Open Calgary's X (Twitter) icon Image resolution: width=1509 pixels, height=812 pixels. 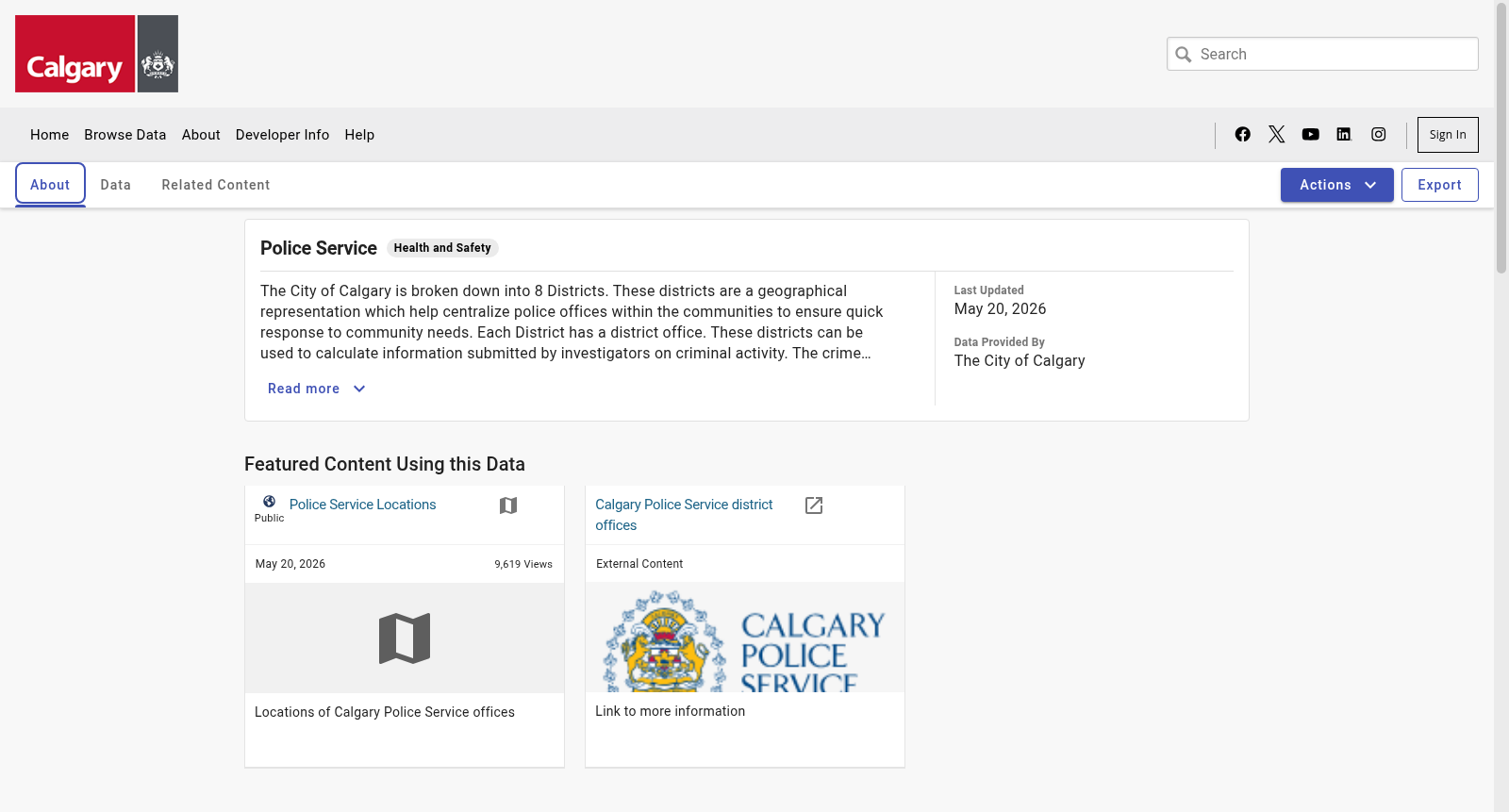(1277, 135)
